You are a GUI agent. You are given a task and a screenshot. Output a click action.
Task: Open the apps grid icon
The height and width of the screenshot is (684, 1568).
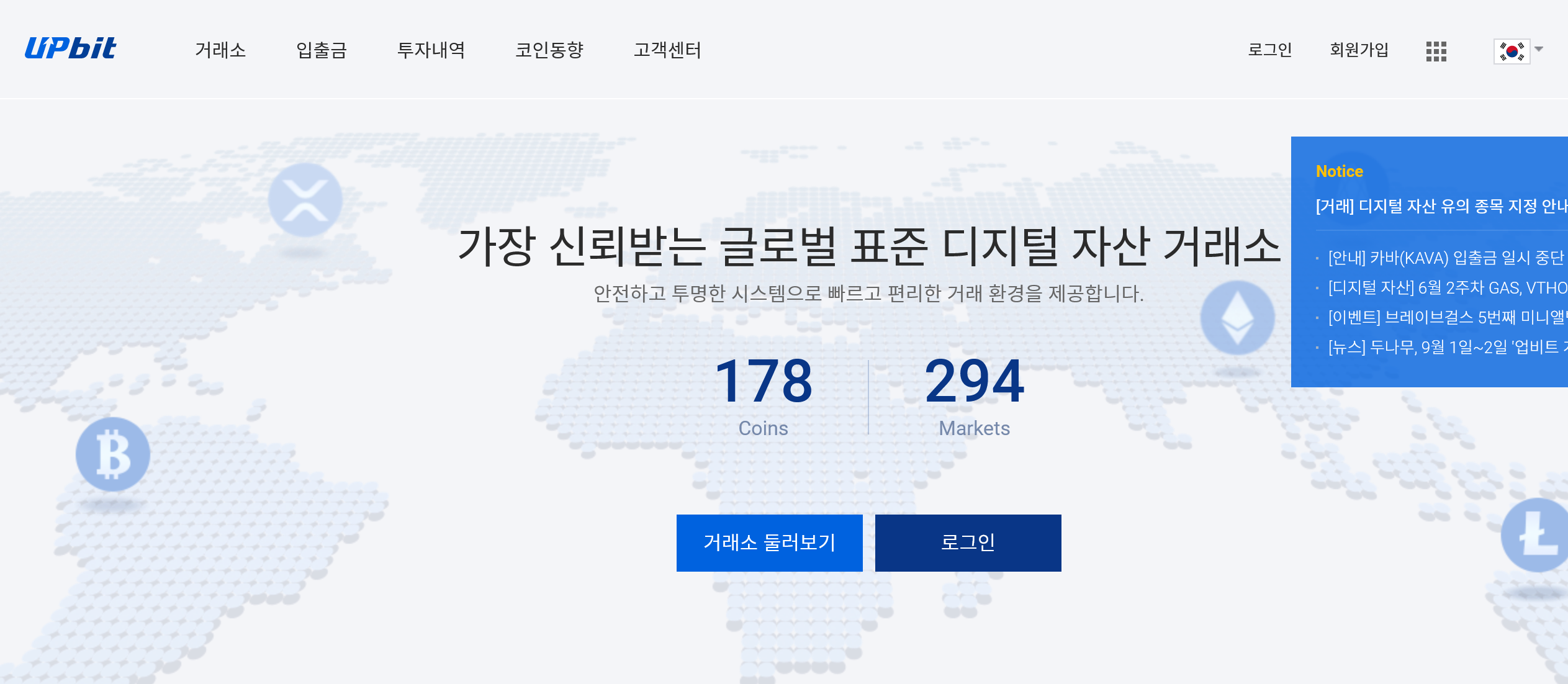1436,51
